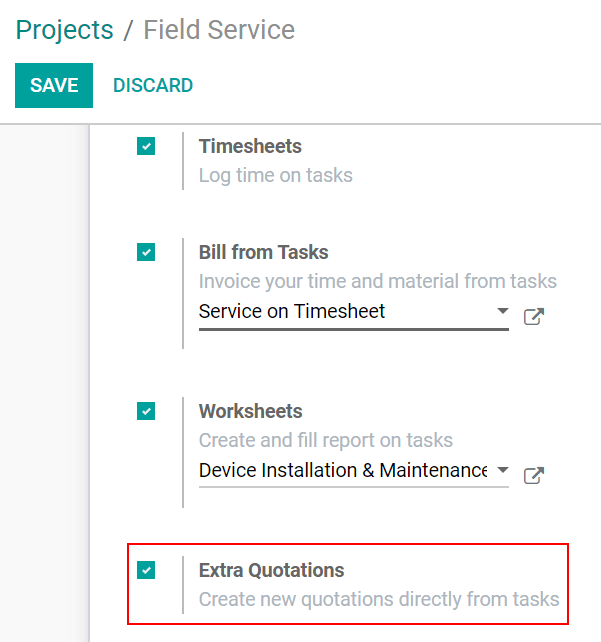Discard the changes

[x=153, y=85]
